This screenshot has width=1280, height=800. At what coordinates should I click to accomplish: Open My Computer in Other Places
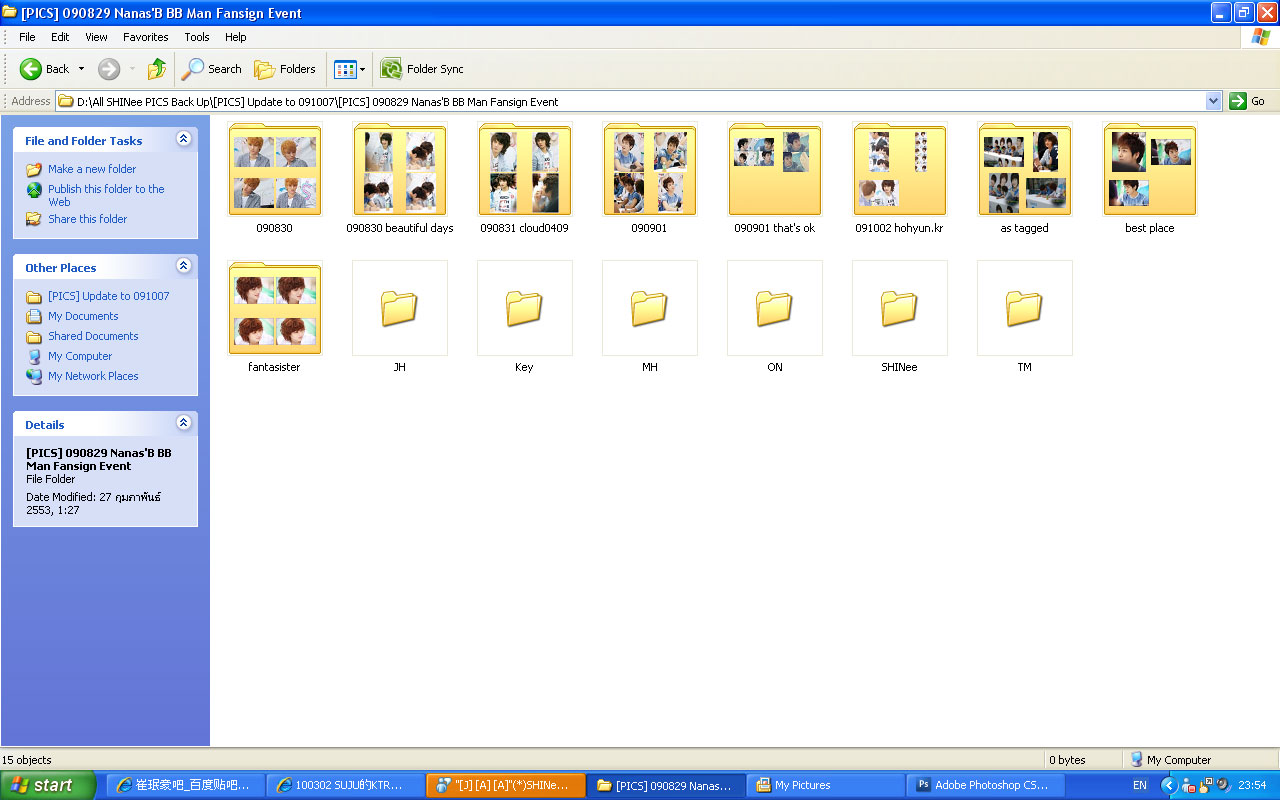pos(80,356)
